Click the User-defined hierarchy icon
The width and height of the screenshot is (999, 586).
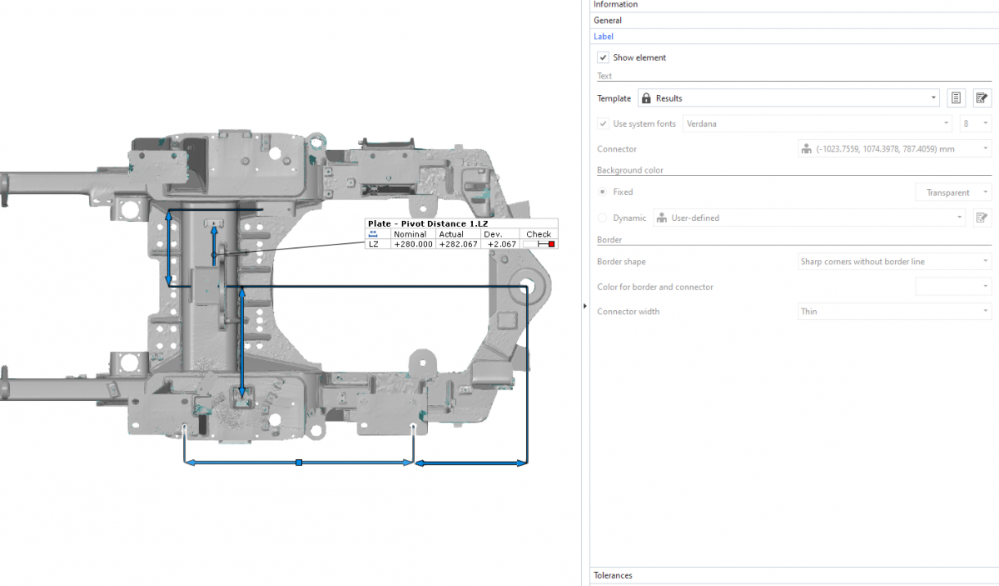tap(662, 218)
